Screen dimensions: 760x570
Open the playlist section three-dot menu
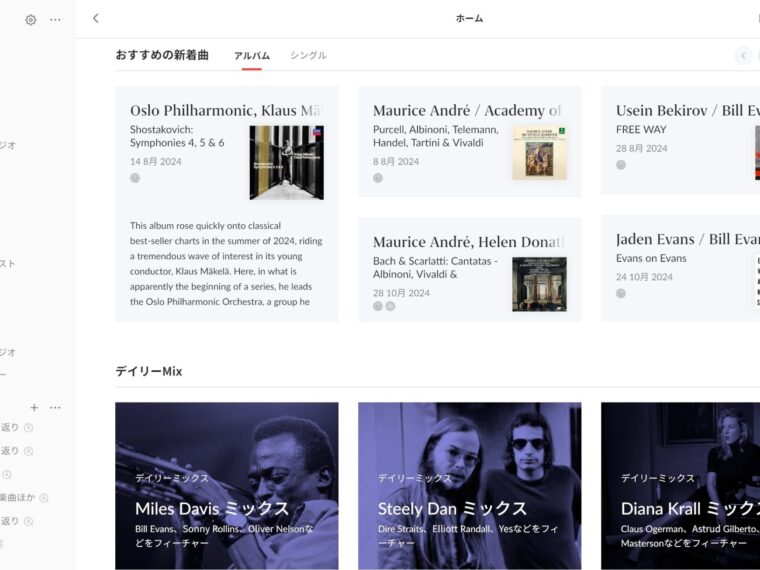(x=55, y=407)
